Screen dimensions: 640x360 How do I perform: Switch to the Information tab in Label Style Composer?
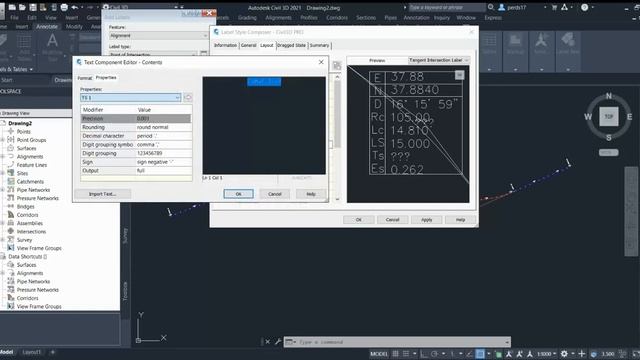point(225,45)
